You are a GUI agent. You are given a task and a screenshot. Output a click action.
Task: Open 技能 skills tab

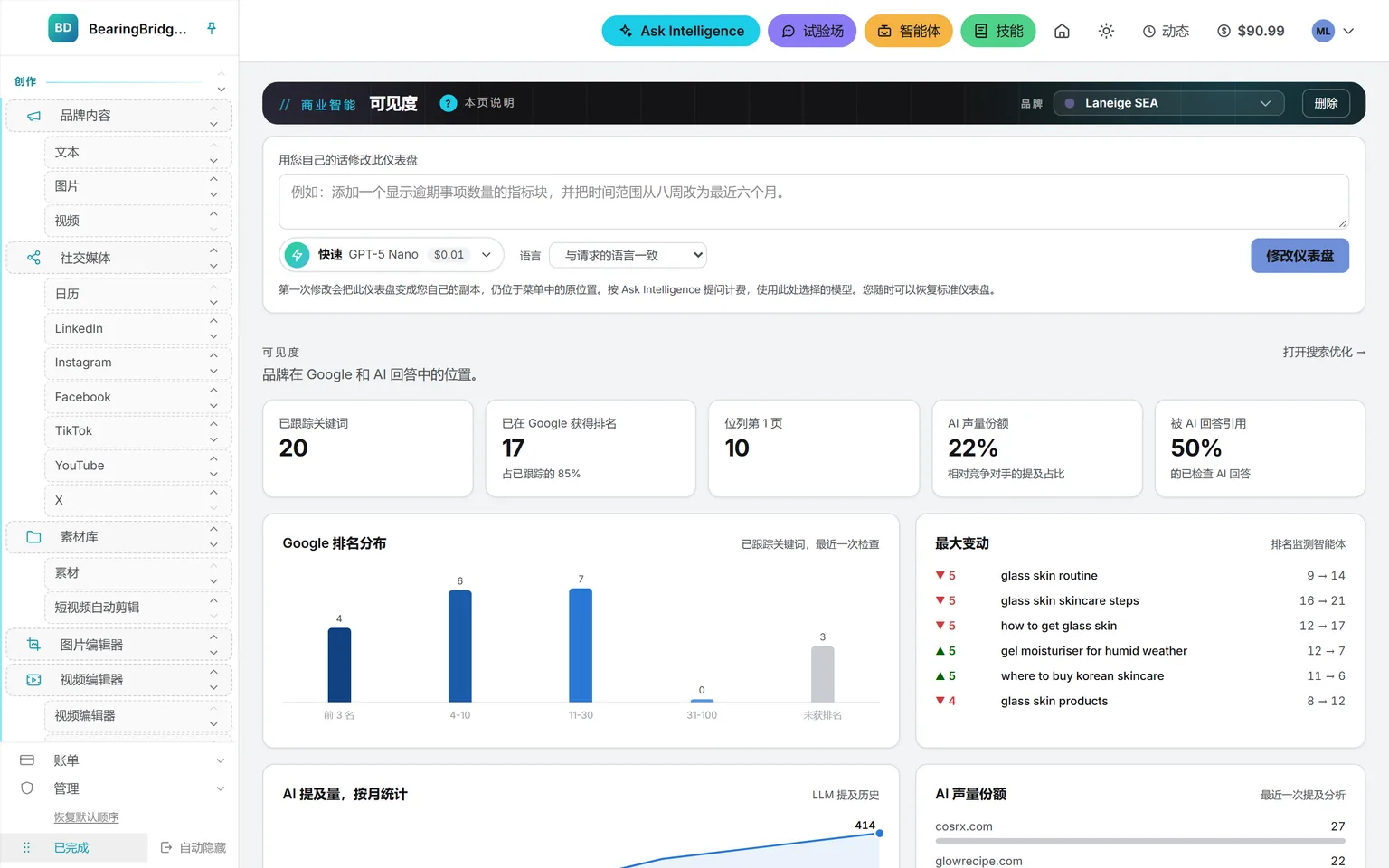pos(998,31)
